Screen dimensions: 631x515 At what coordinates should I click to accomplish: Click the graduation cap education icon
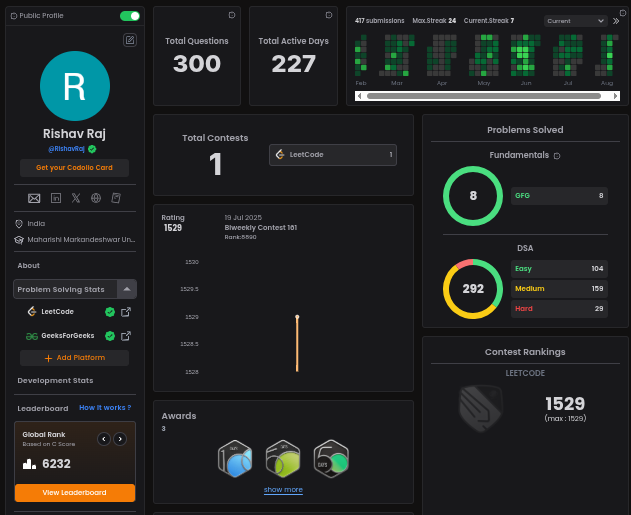point(19,240)
